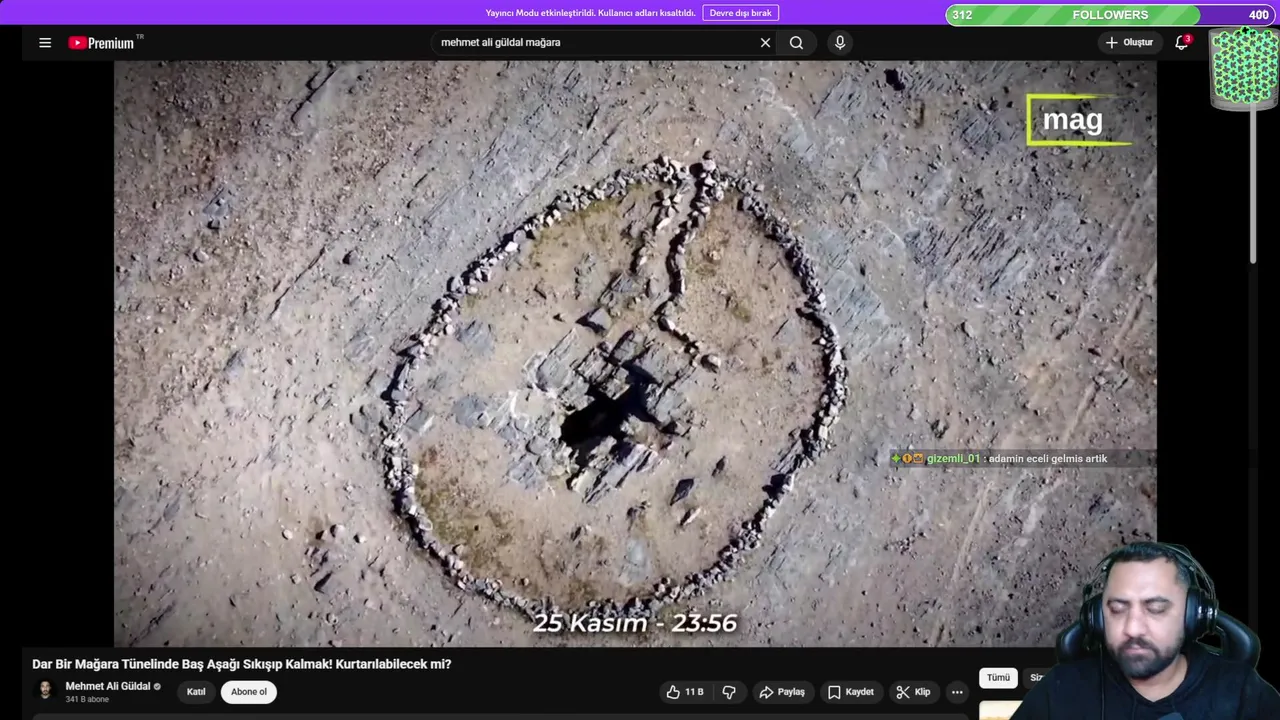Viewport: 1280px width, 720px height.
Task: Click the video player to pause playback
Action: click(x=635, y=353)
